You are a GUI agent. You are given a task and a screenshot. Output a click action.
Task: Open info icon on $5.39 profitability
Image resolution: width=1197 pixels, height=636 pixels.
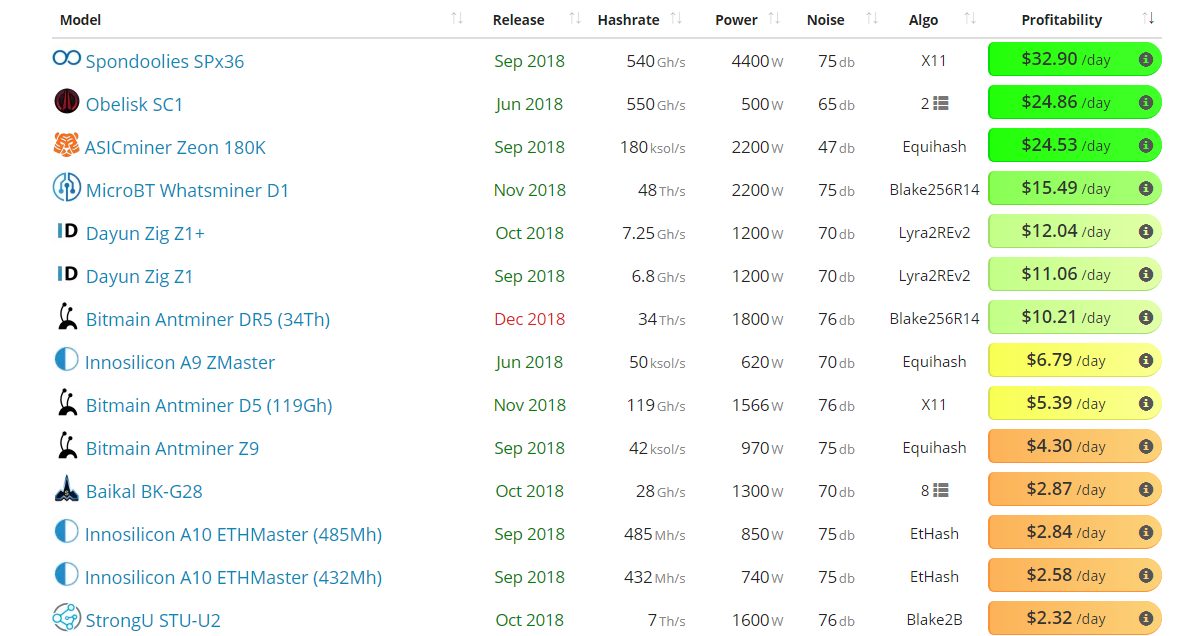(1145, 404)
